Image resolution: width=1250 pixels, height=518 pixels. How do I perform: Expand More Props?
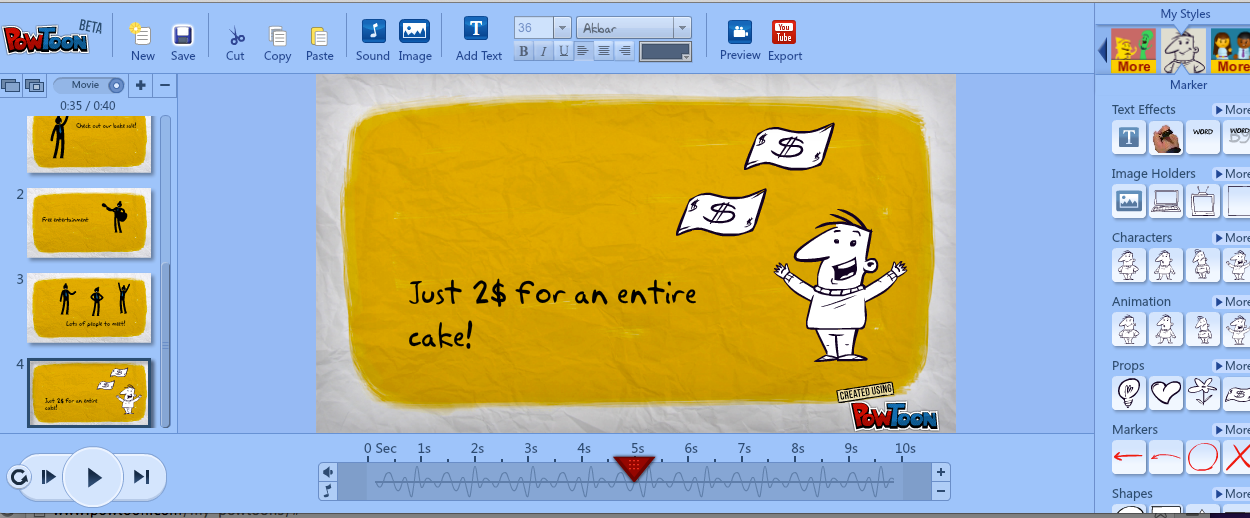click(1232, 366)
